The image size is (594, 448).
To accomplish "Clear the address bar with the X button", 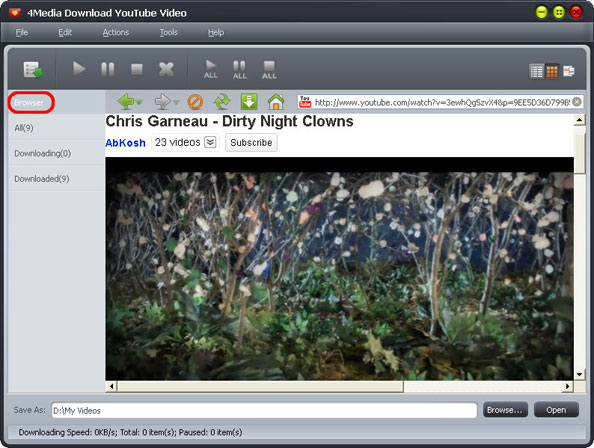I will point(577,101).
